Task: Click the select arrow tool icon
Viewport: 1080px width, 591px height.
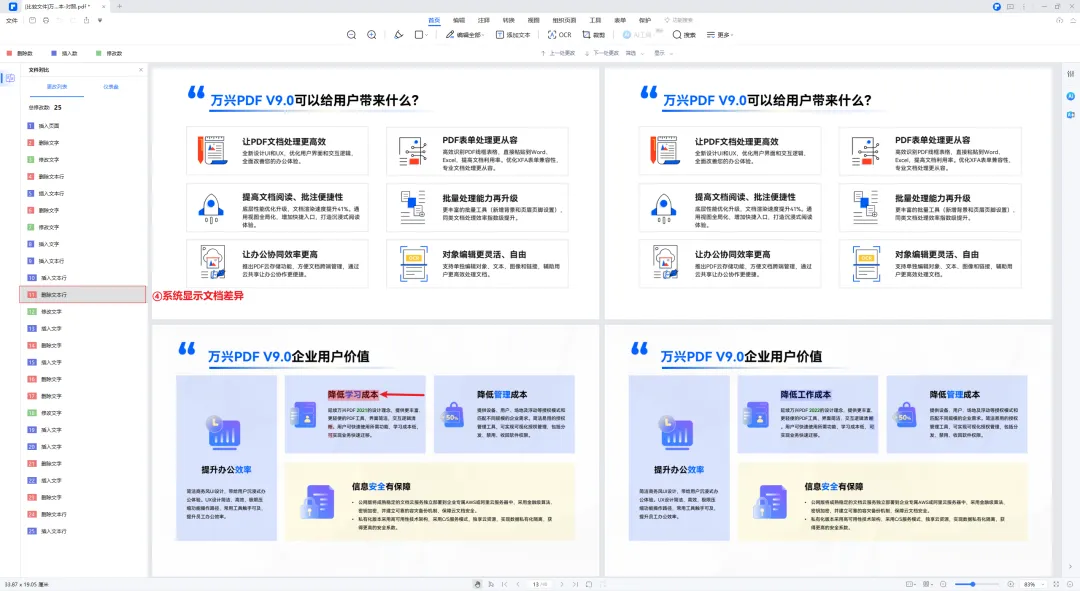Action: coord(491,584)
